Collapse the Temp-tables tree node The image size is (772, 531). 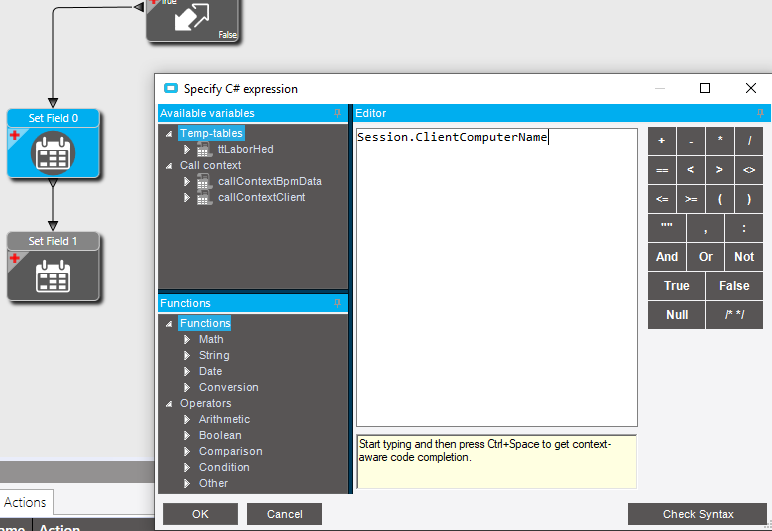click(x=169, y=134)
